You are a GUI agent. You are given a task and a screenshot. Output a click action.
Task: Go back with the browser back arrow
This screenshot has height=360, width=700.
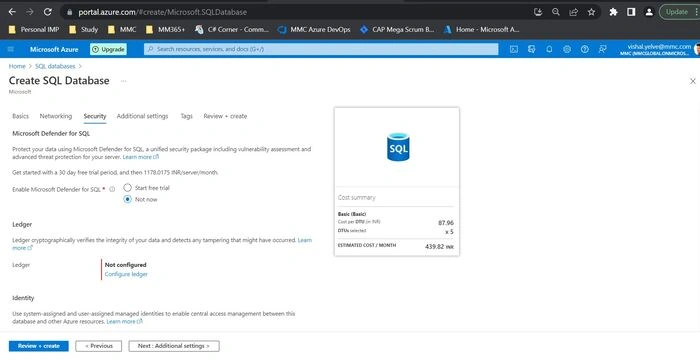click(x=12, y=12)
